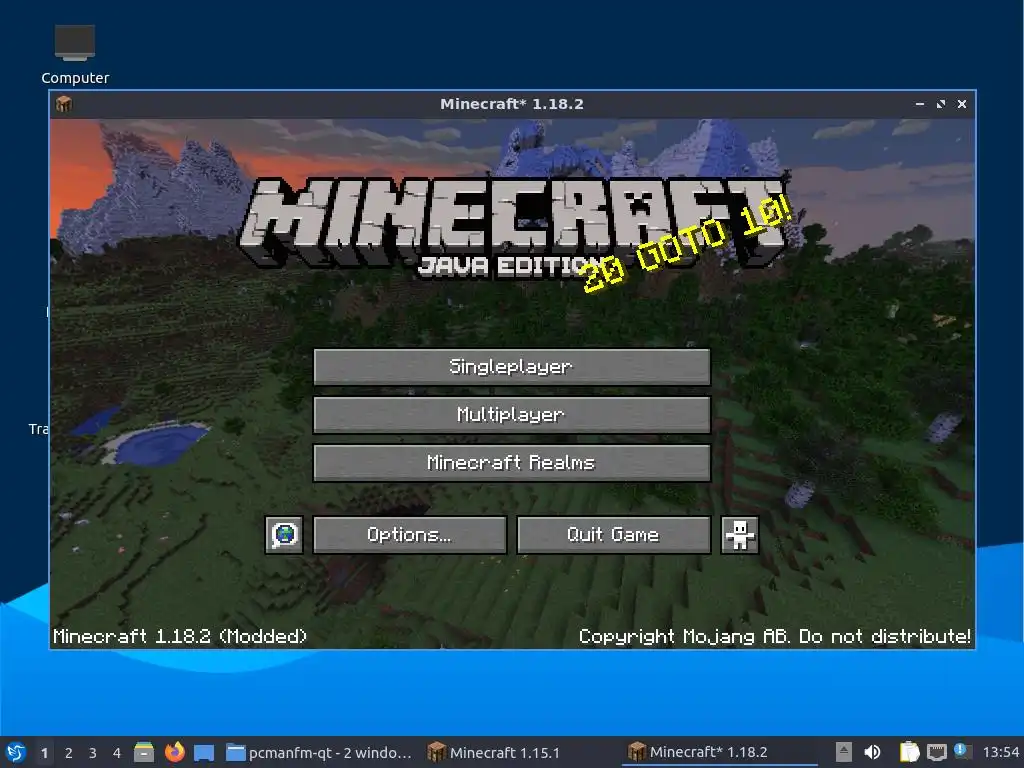Switch to virtual desktop 3

[93, 753]
